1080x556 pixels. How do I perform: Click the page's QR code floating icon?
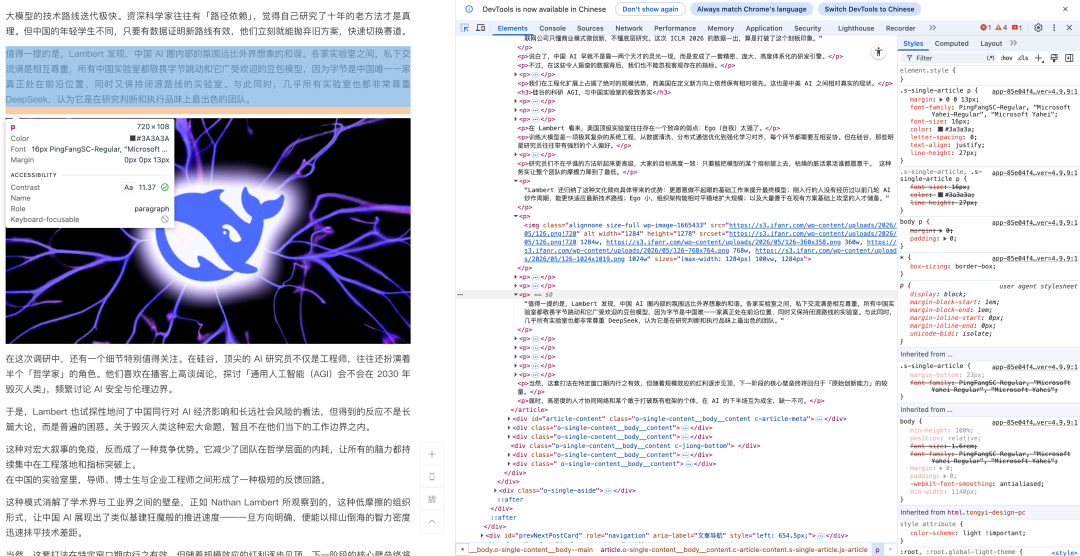432,498
